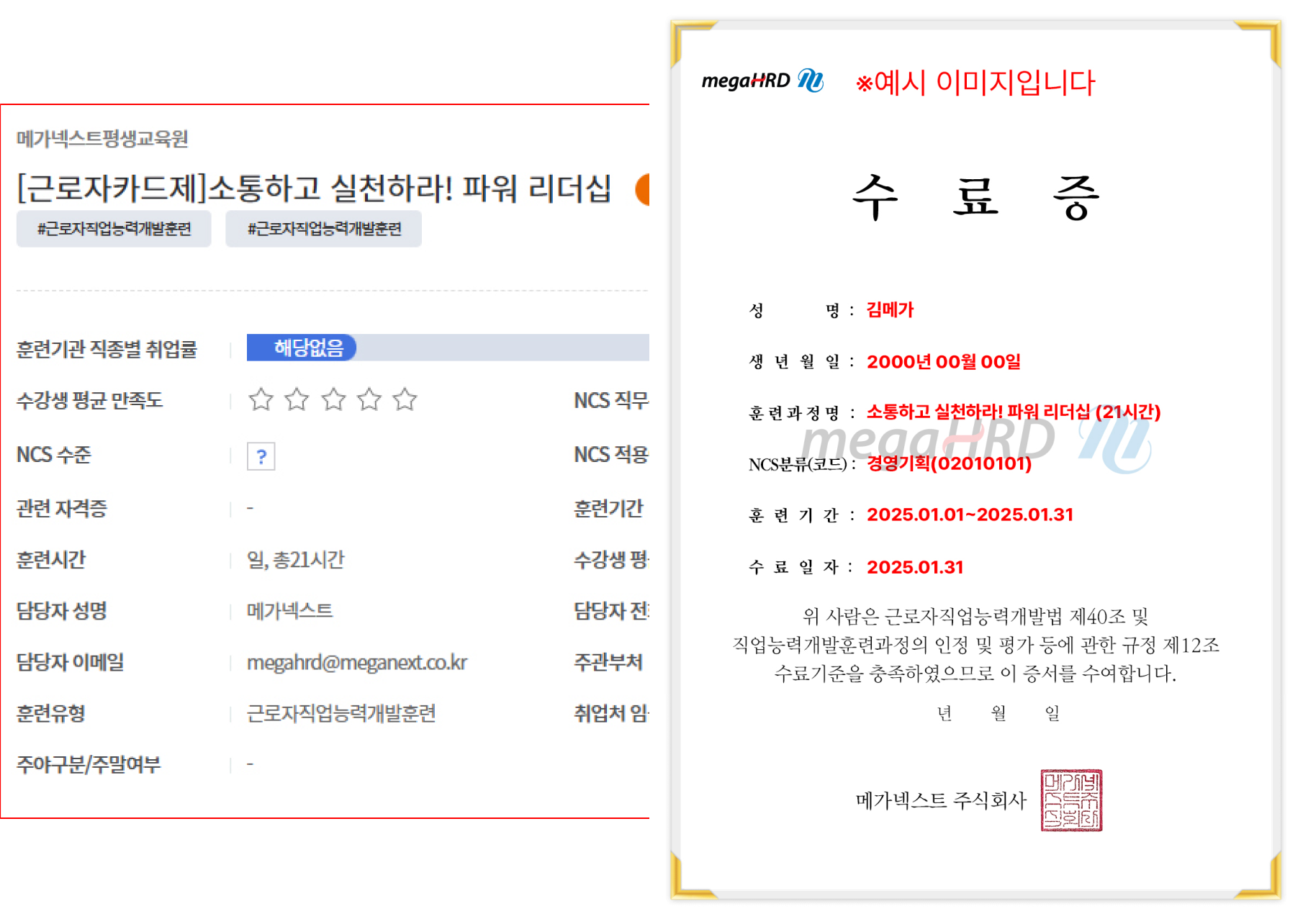Click the 메가넥스트 manager name value
The image size is (1303, 924).
pos(290,611)
